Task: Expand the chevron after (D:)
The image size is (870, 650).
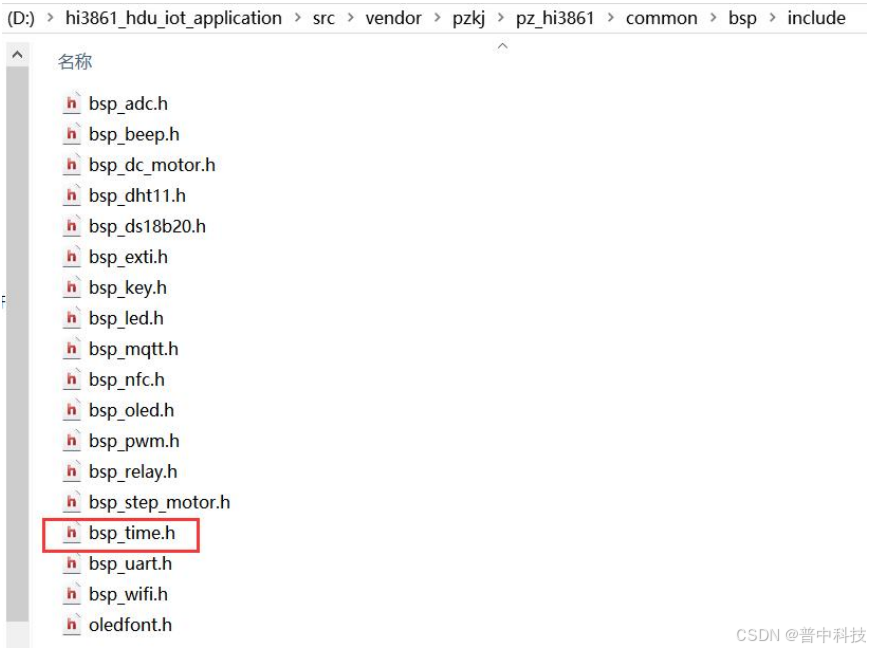Action: point(50,18)
